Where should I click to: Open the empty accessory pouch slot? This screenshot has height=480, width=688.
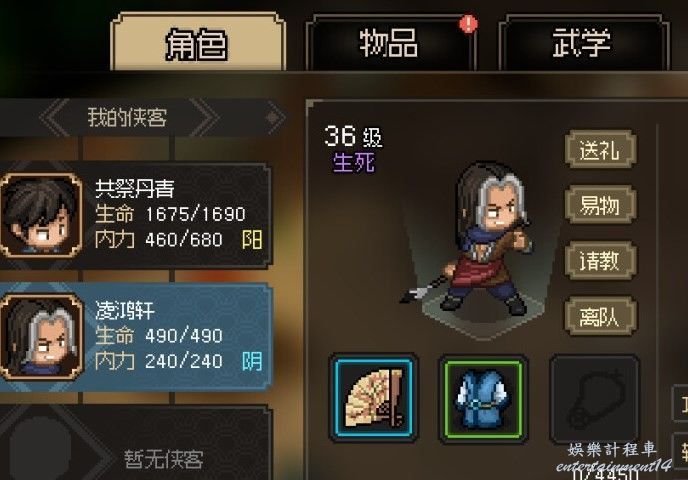[595, 399]
